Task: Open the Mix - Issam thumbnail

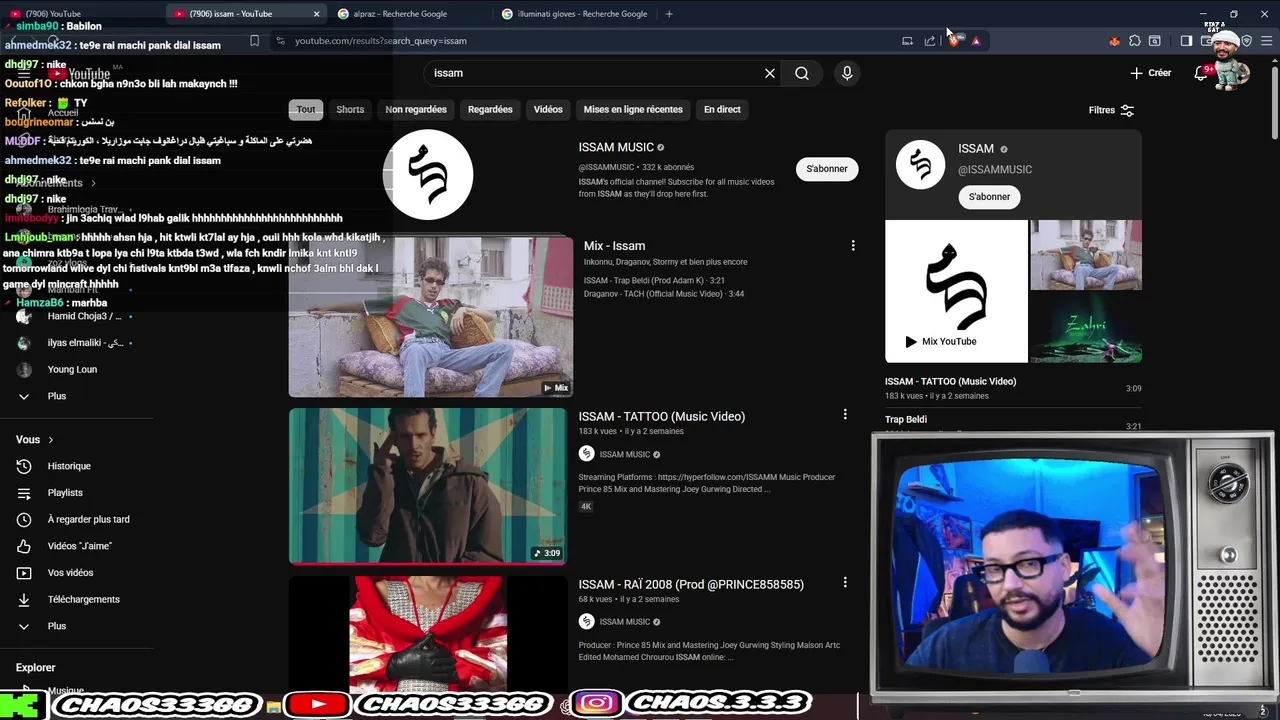Action: pos(431,317)
